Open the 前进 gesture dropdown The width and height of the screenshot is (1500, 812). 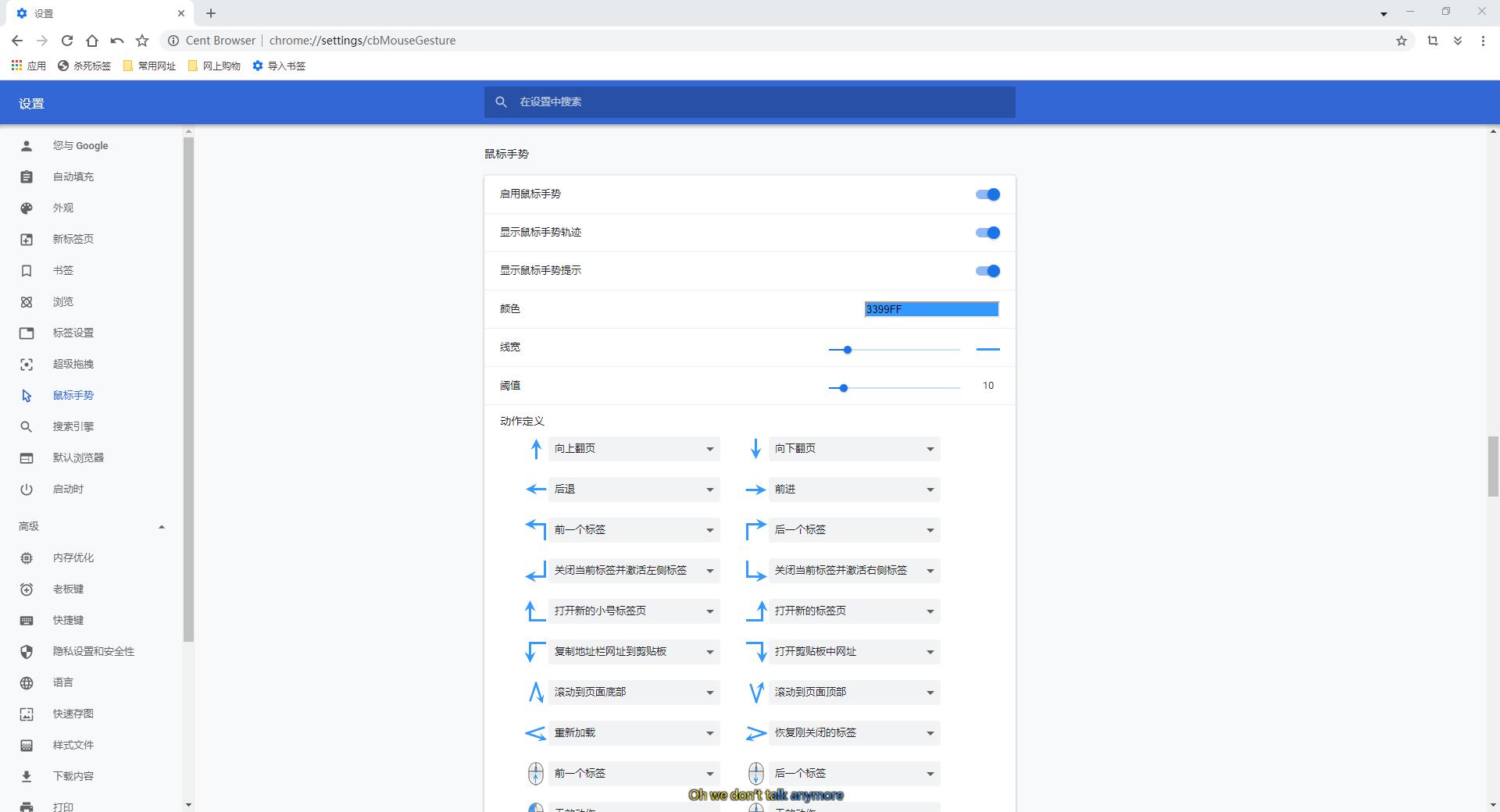pos(854,490)
